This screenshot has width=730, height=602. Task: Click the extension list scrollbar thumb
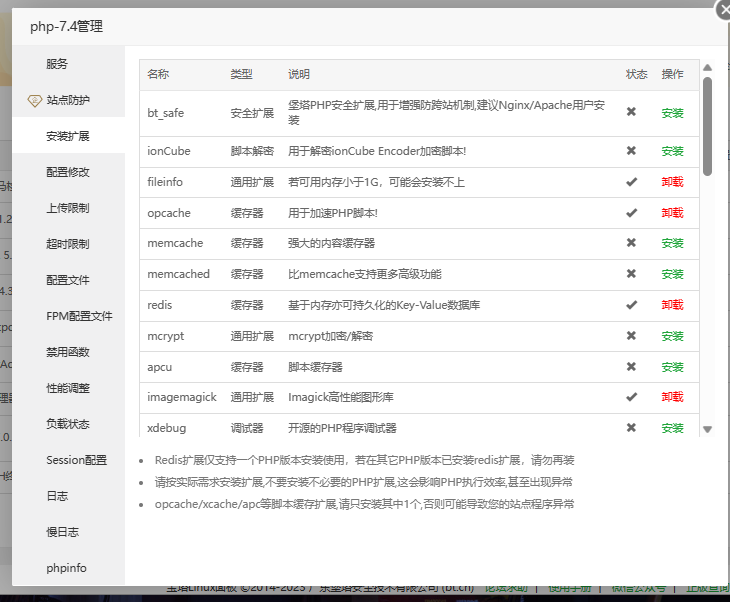click(x=707, y=125)
